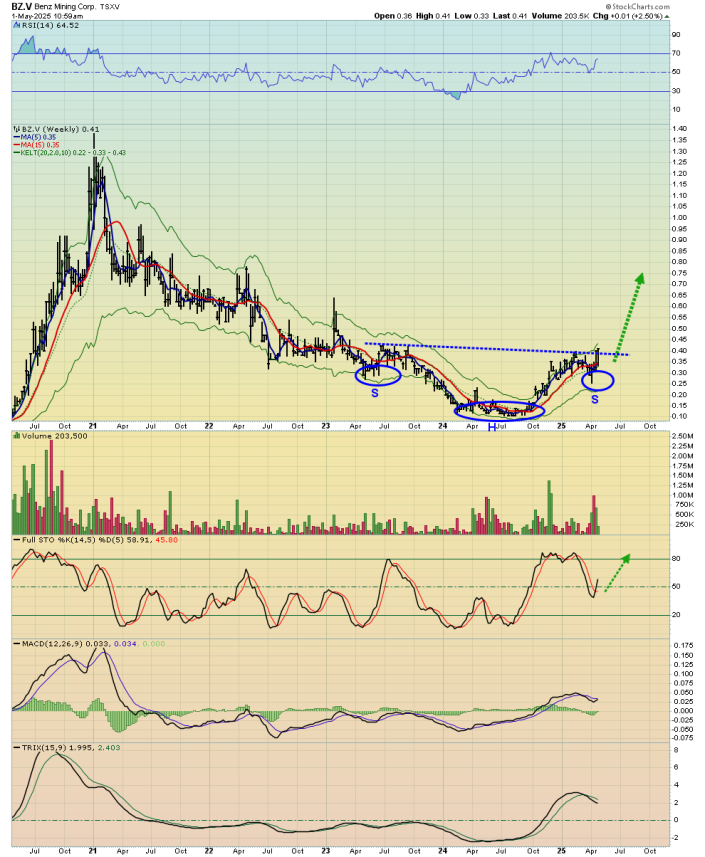Click the Volume 203,500 panel label
The height and width of the screenshot is (857, 705).
tap(54, 436)
